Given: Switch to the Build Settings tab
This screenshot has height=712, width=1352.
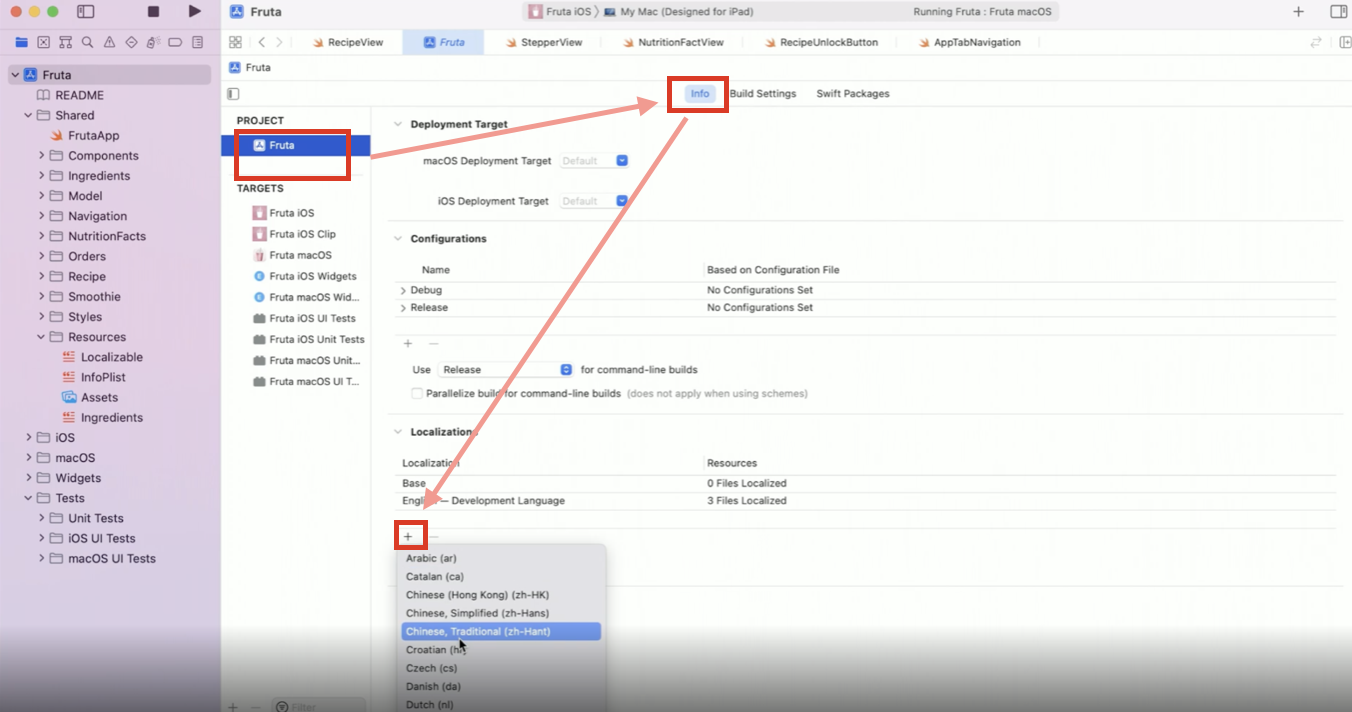Looking at the screenshot, I should point(763,94).
